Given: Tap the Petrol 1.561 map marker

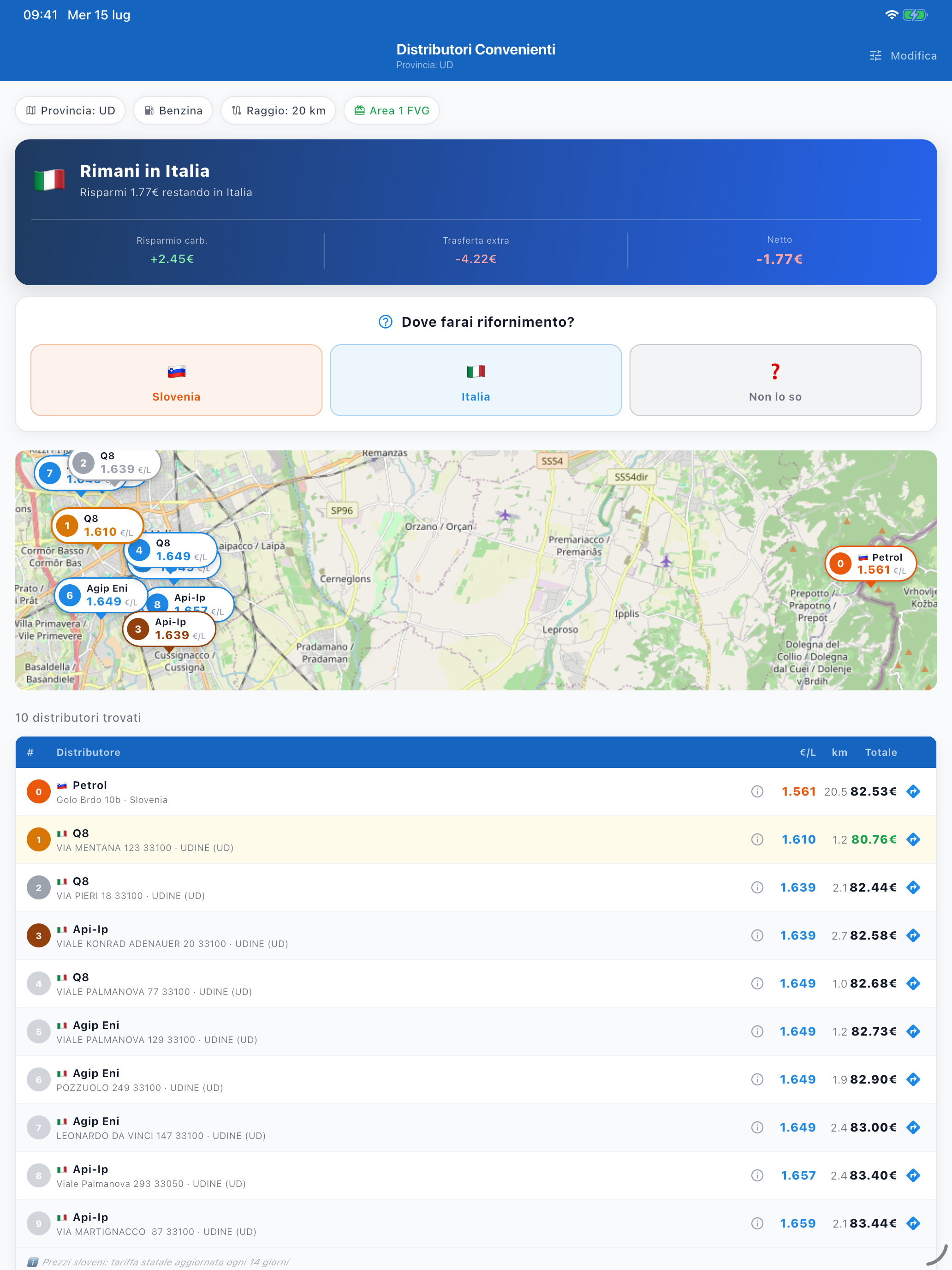Looking at the screenshot, I should [870, 564].
